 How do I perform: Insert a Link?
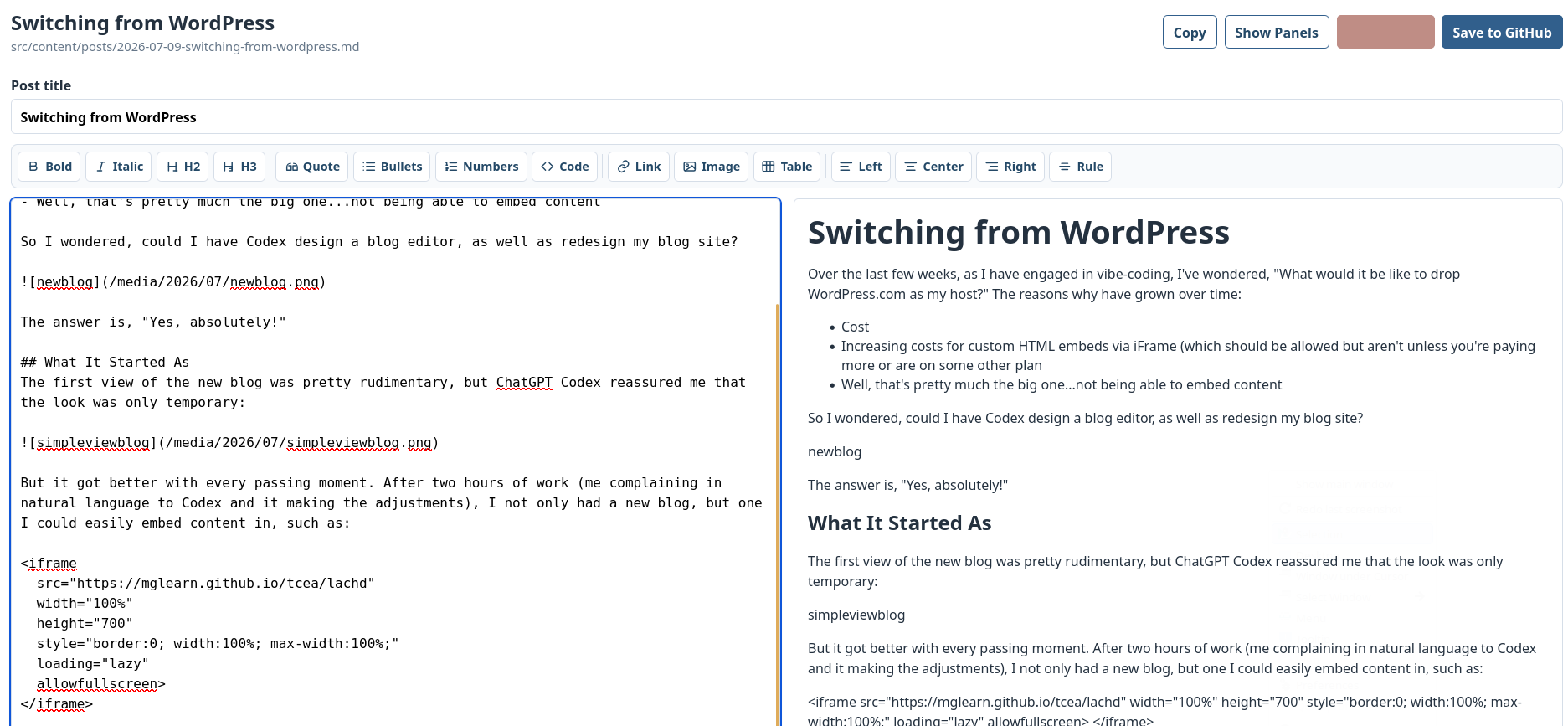(x=639, y=167)
